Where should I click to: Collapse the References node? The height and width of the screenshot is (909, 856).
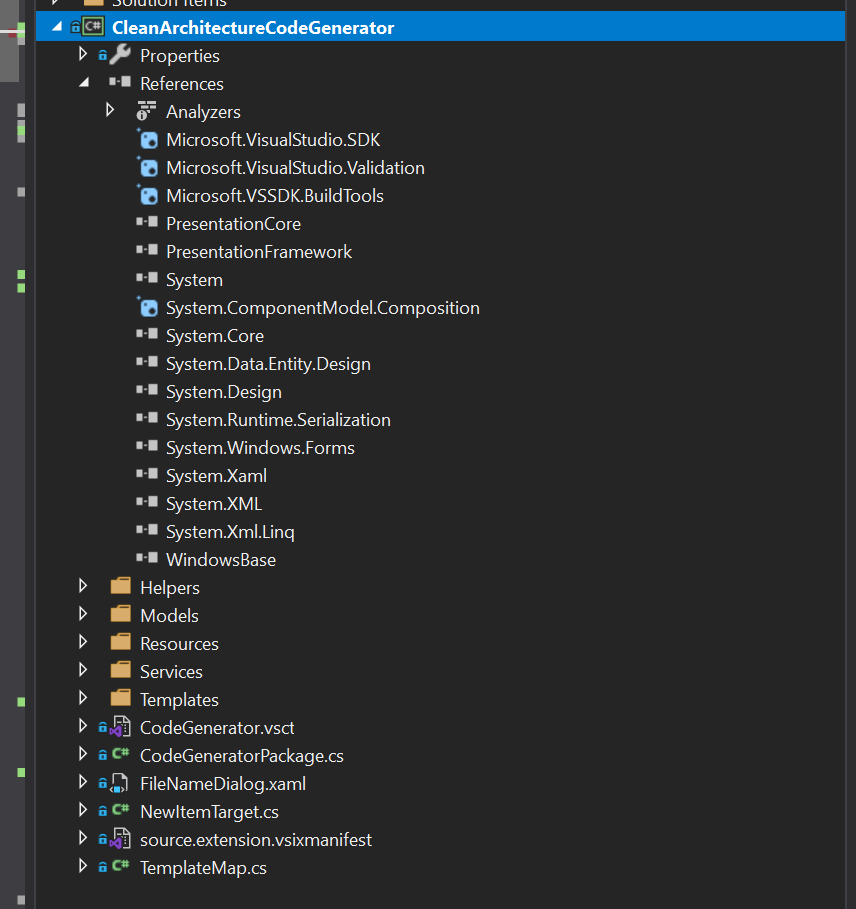(83, 83)
